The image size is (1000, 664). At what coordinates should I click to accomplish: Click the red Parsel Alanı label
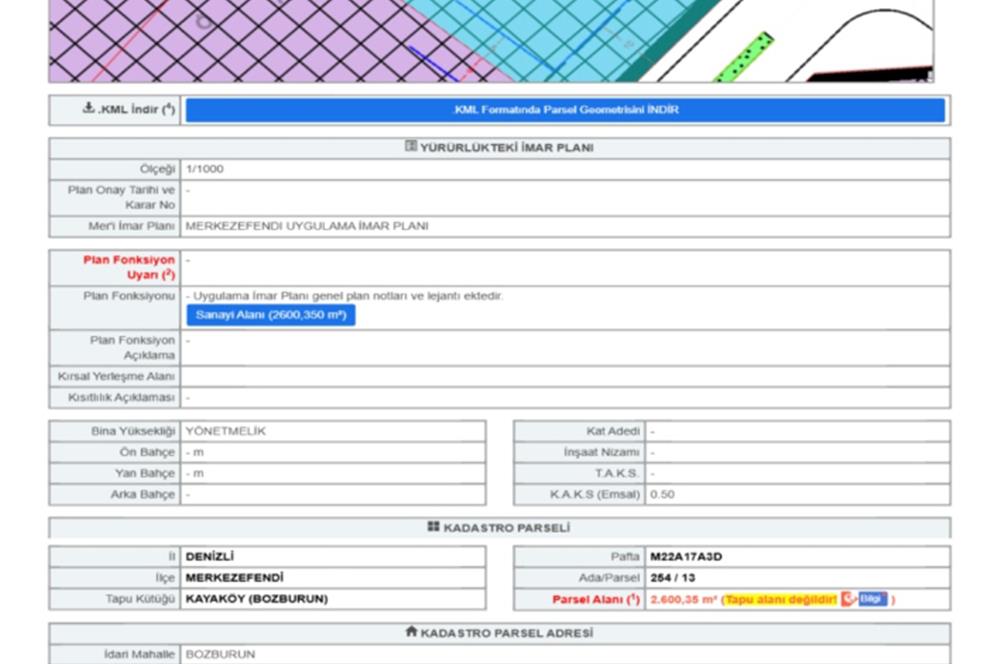pyautogui.click(x=596, y=600)
